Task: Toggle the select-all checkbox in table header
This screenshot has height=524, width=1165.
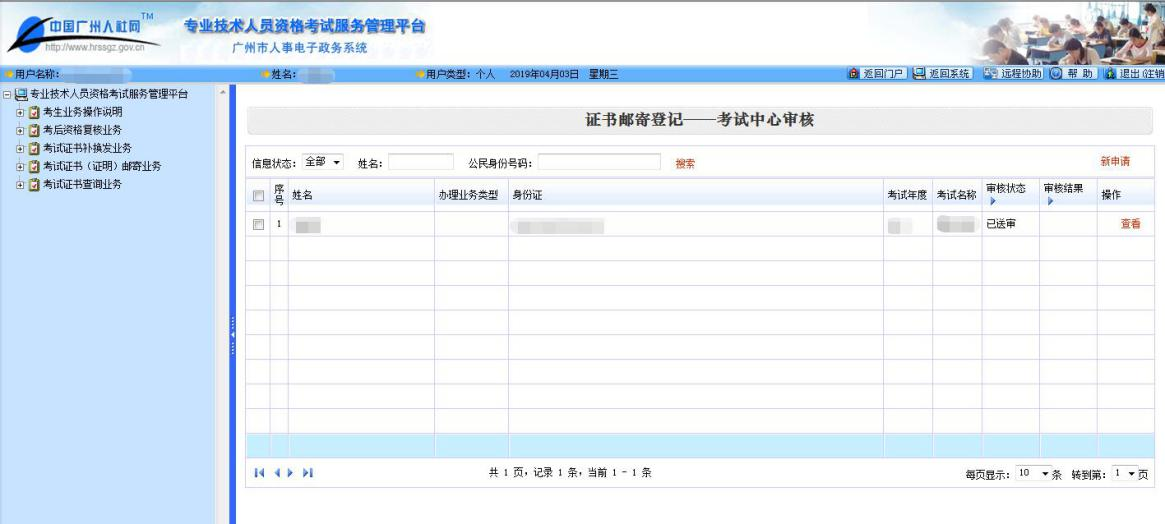Action: (259, 196)
